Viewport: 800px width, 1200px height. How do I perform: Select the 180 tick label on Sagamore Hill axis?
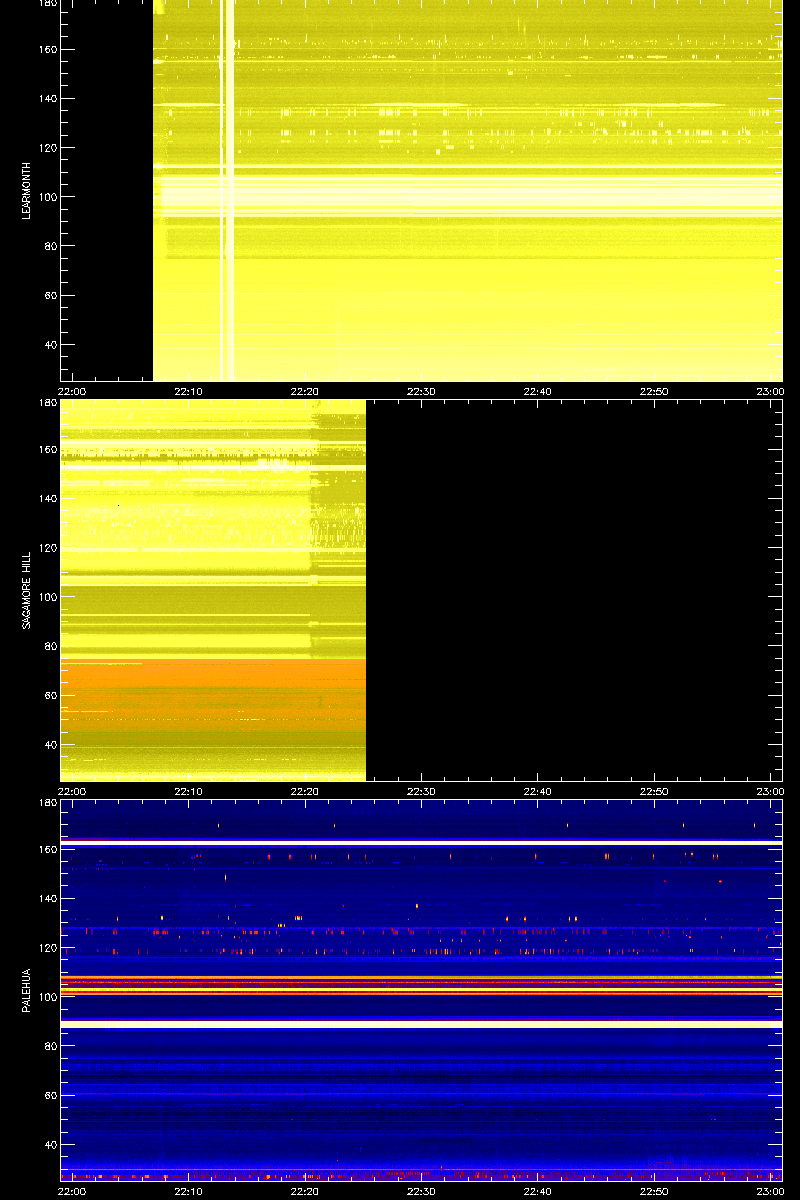[47, 403]
